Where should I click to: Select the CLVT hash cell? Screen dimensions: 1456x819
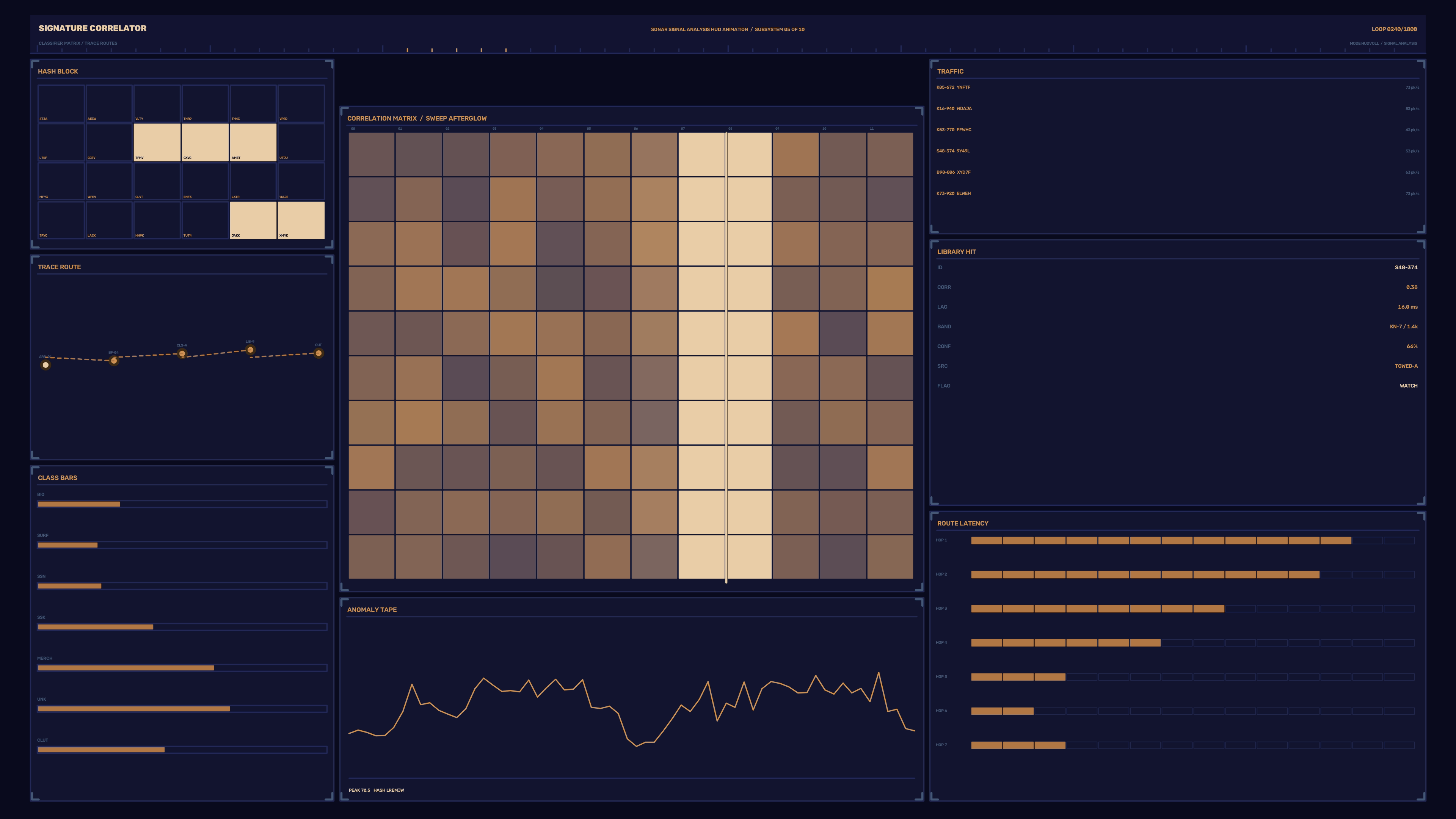coord(157,182)
